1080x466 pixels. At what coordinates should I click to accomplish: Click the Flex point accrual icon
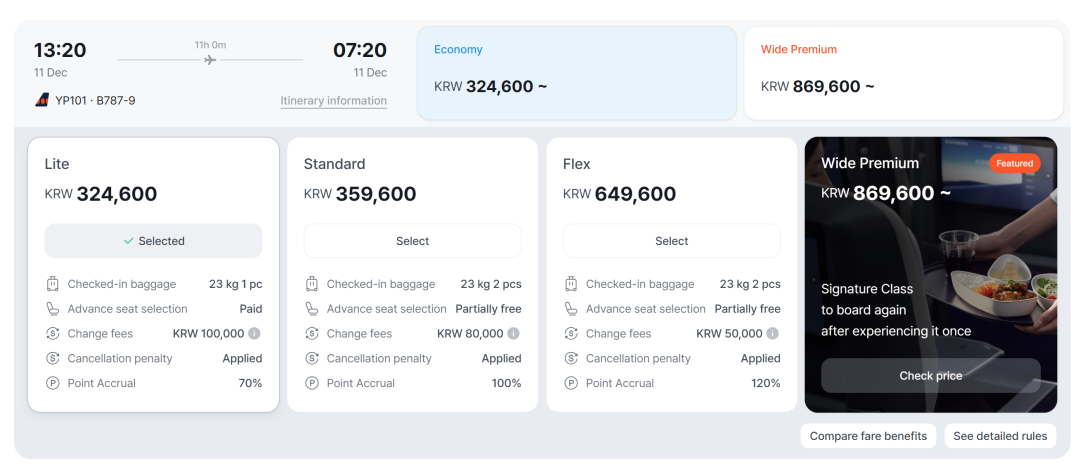(x=571, y=383)
